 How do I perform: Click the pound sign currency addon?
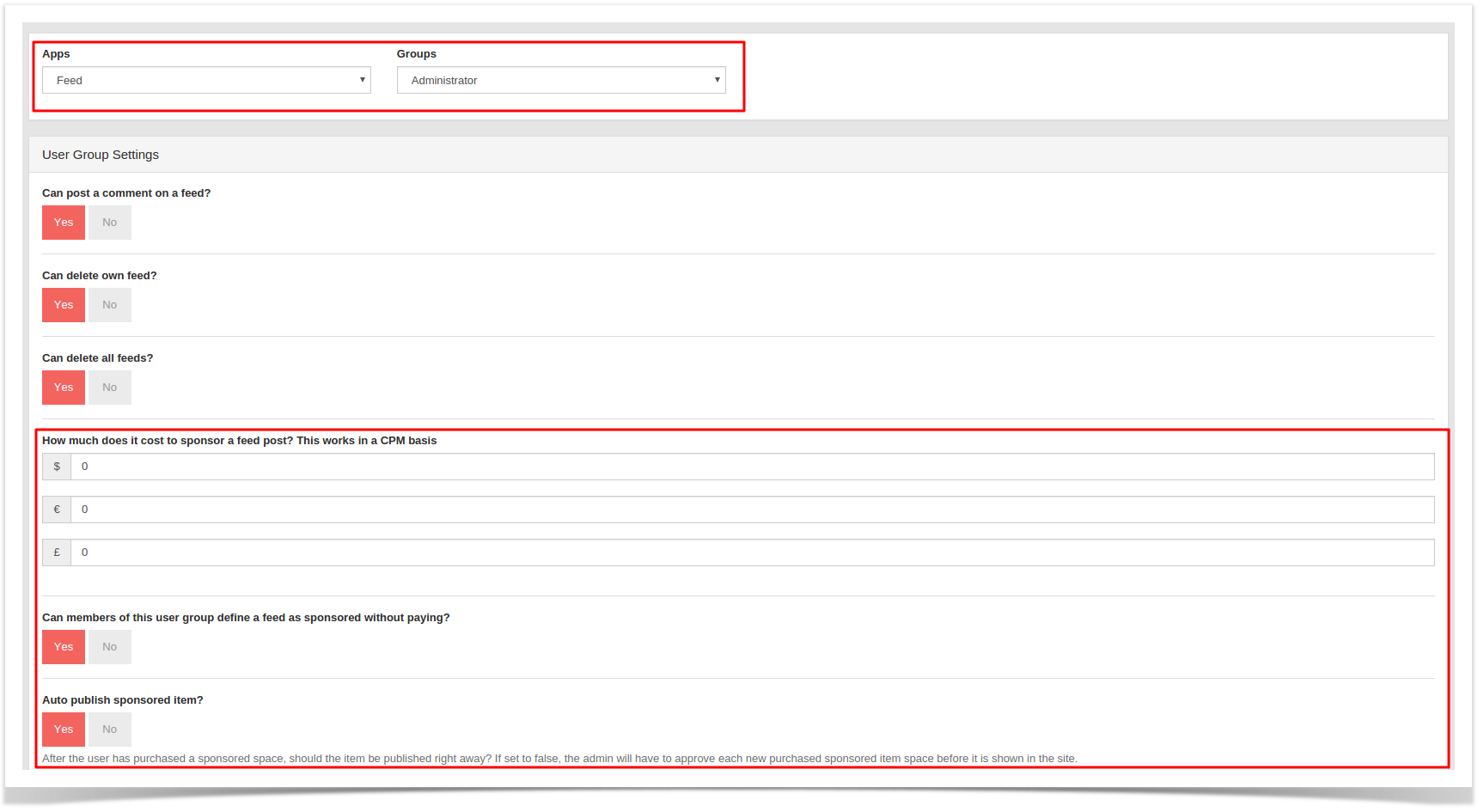(x=57, y=553)
